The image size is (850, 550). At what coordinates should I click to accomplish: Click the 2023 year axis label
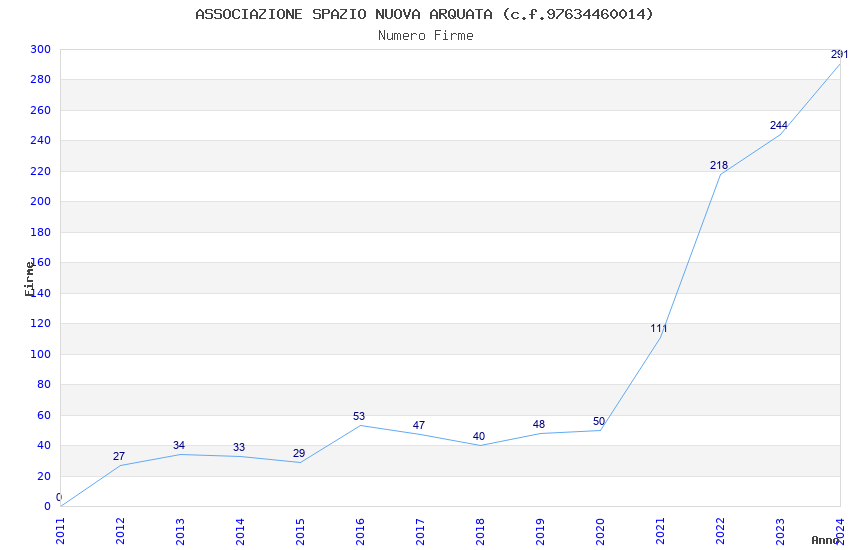(780, 531)
